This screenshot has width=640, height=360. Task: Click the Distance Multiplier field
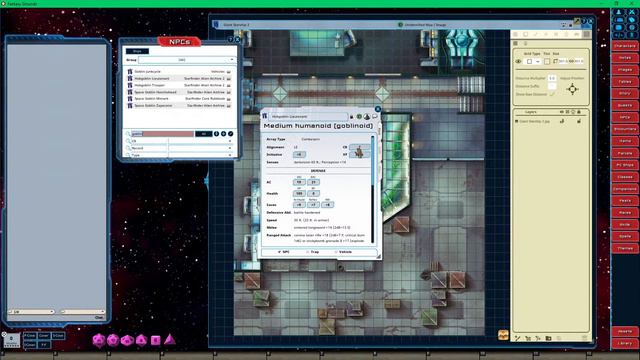[552, 78]
